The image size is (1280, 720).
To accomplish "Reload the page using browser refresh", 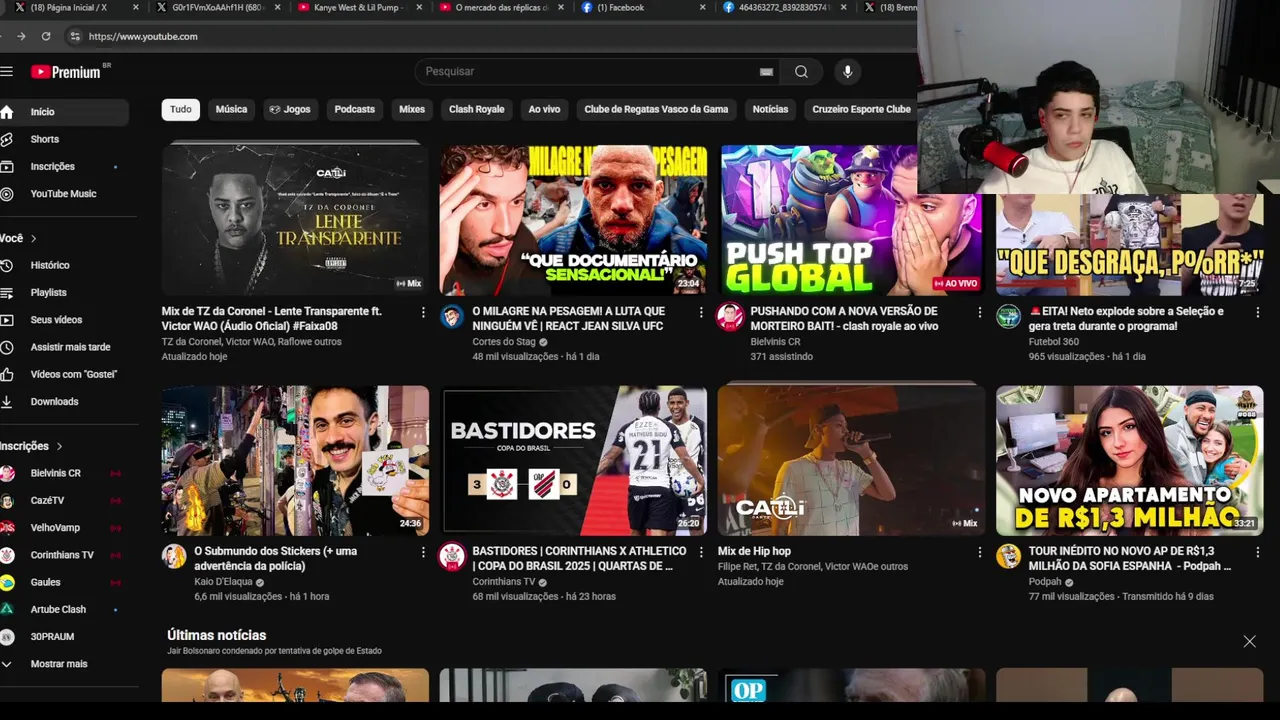I will coord(46,36).
